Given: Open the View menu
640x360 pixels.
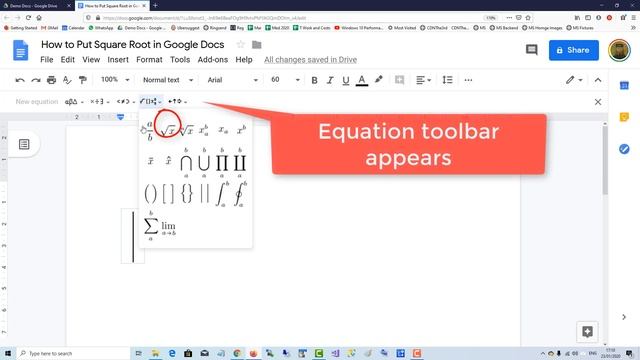Looking at the screenshot, I should 91,60.
